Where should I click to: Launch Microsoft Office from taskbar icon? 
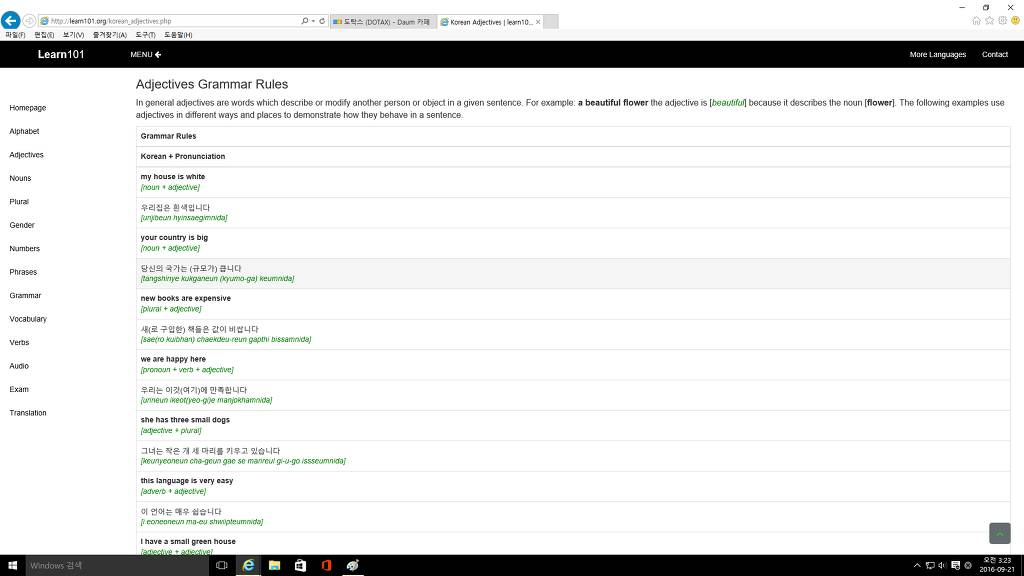(x=326, y=565)
